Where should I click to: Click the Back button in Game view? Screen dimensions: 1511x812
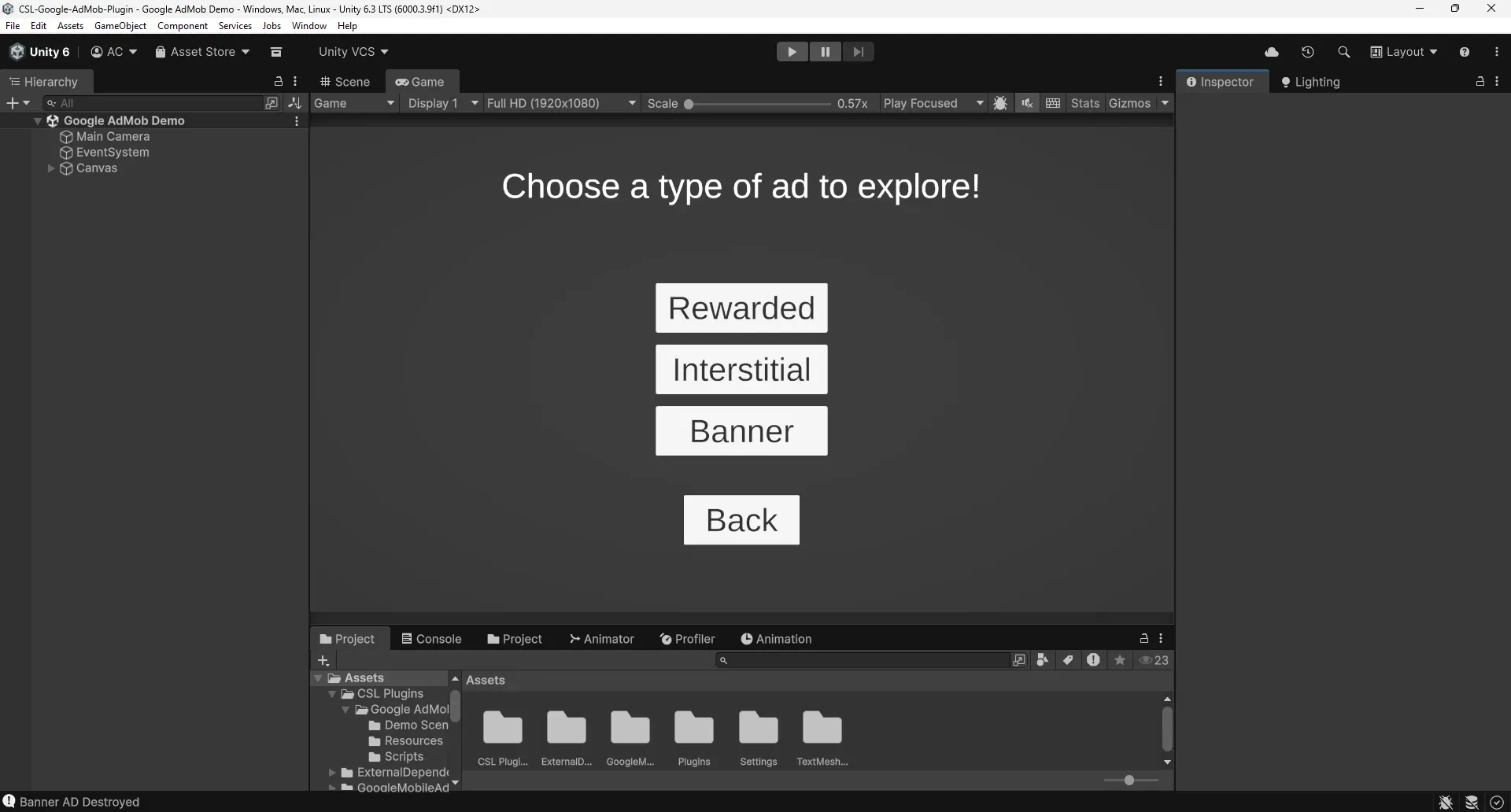click(741, 519)
